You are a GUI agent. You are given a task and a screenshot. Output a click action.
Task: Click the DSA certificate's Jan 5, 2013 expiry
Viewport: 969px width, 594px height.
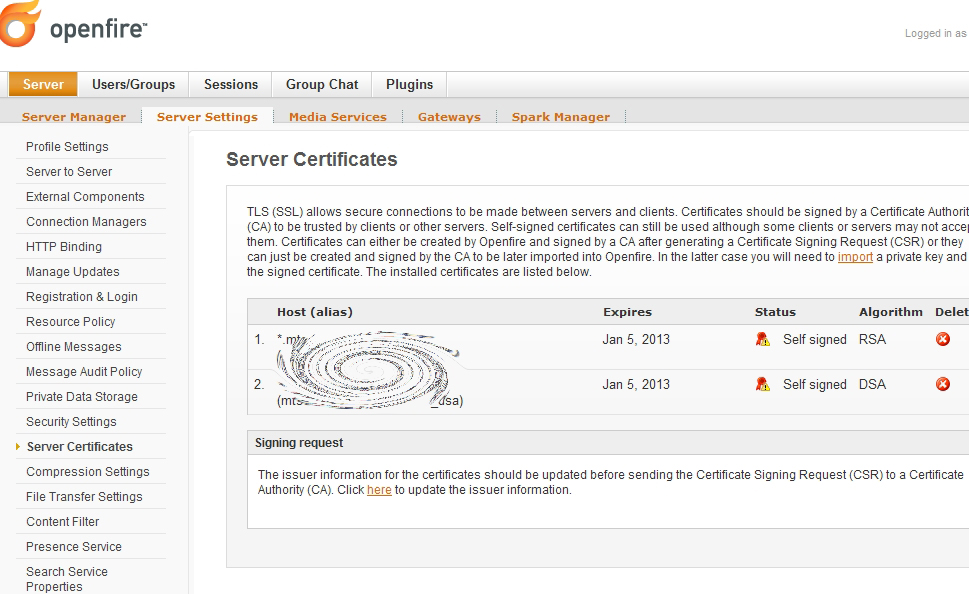636,384
